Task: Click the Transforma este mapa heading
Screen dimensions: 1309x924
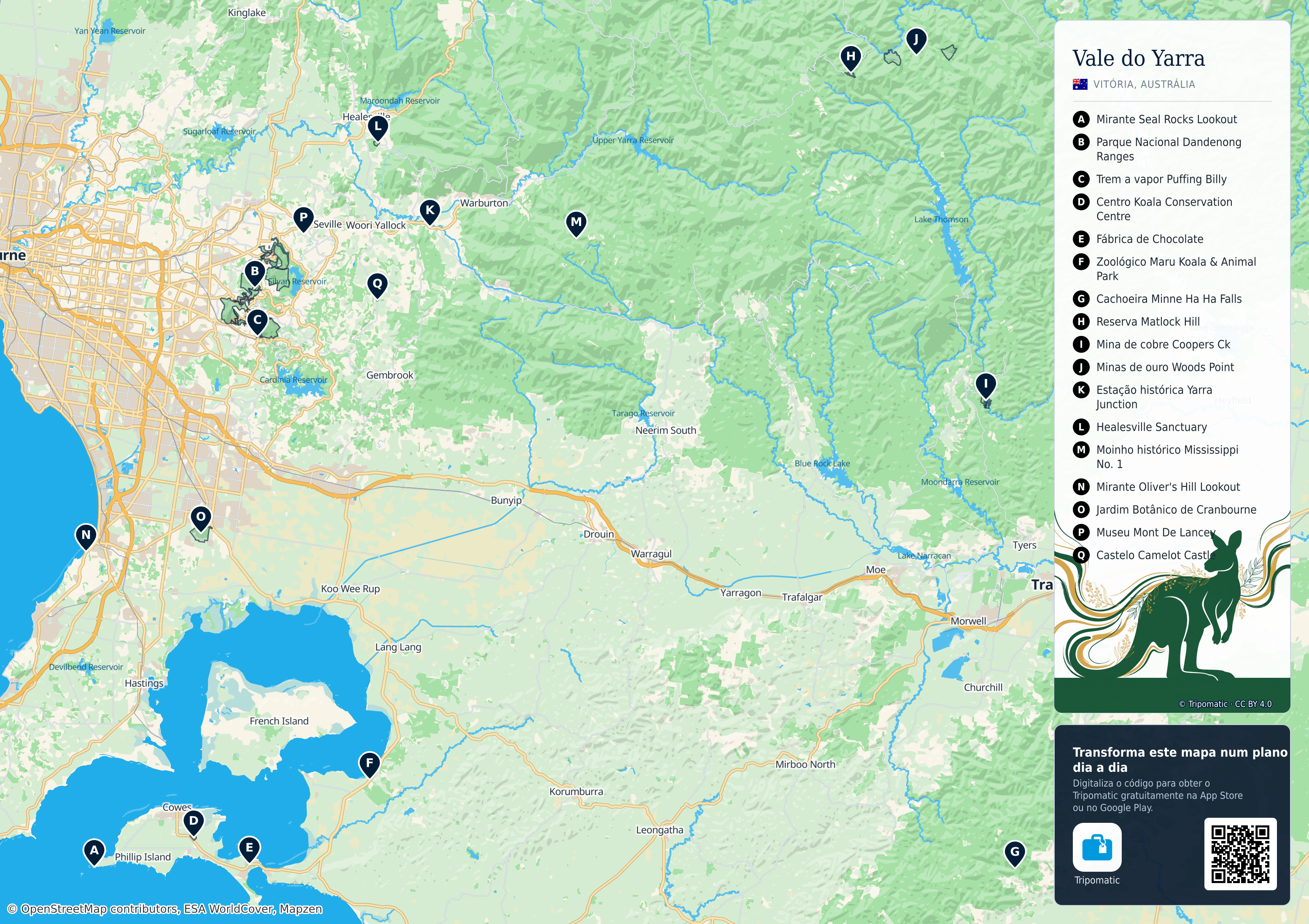Action: click(1180, 759)
